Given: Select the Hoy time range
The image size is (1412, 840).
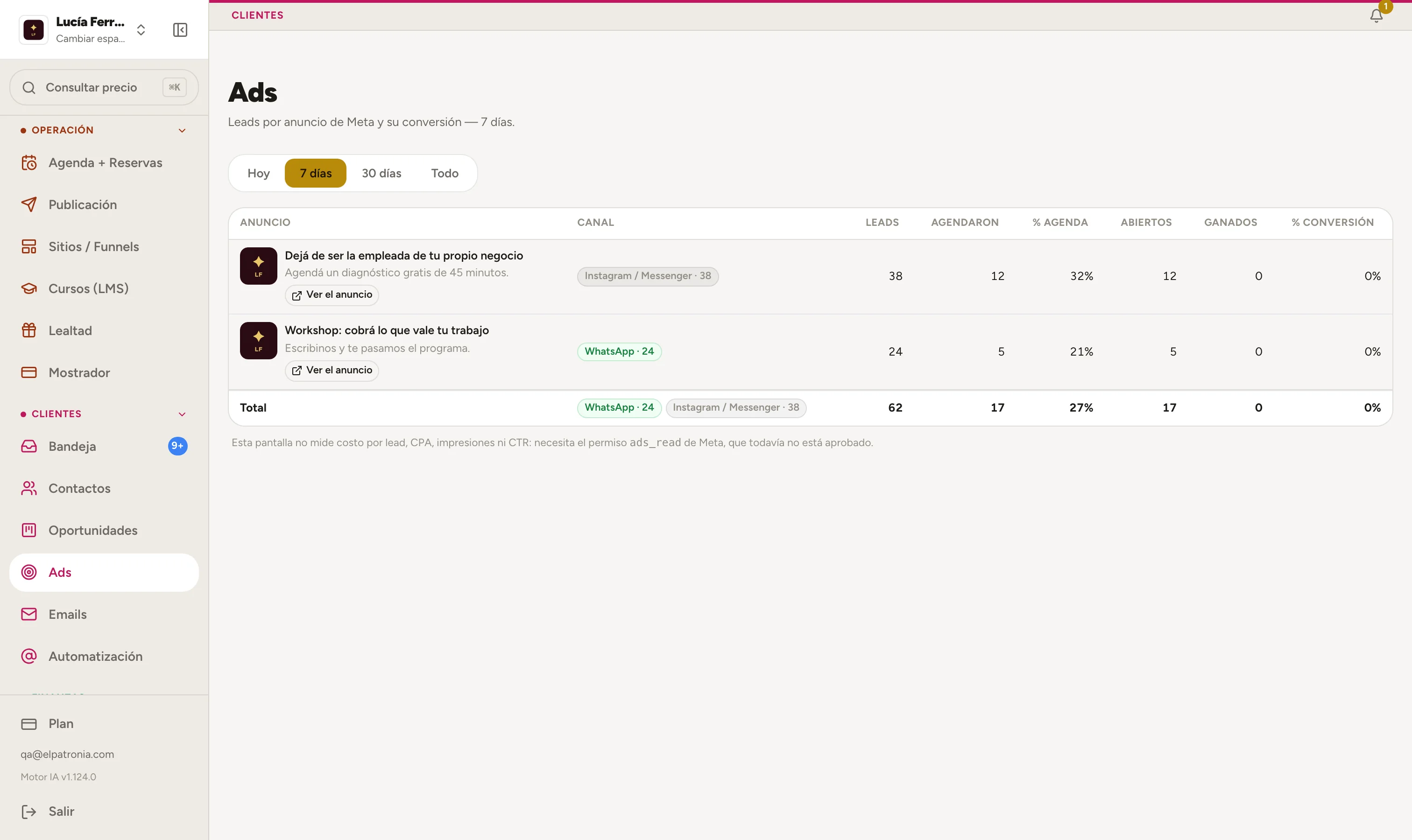Looking at the screenshot, I should pos(258,173).
